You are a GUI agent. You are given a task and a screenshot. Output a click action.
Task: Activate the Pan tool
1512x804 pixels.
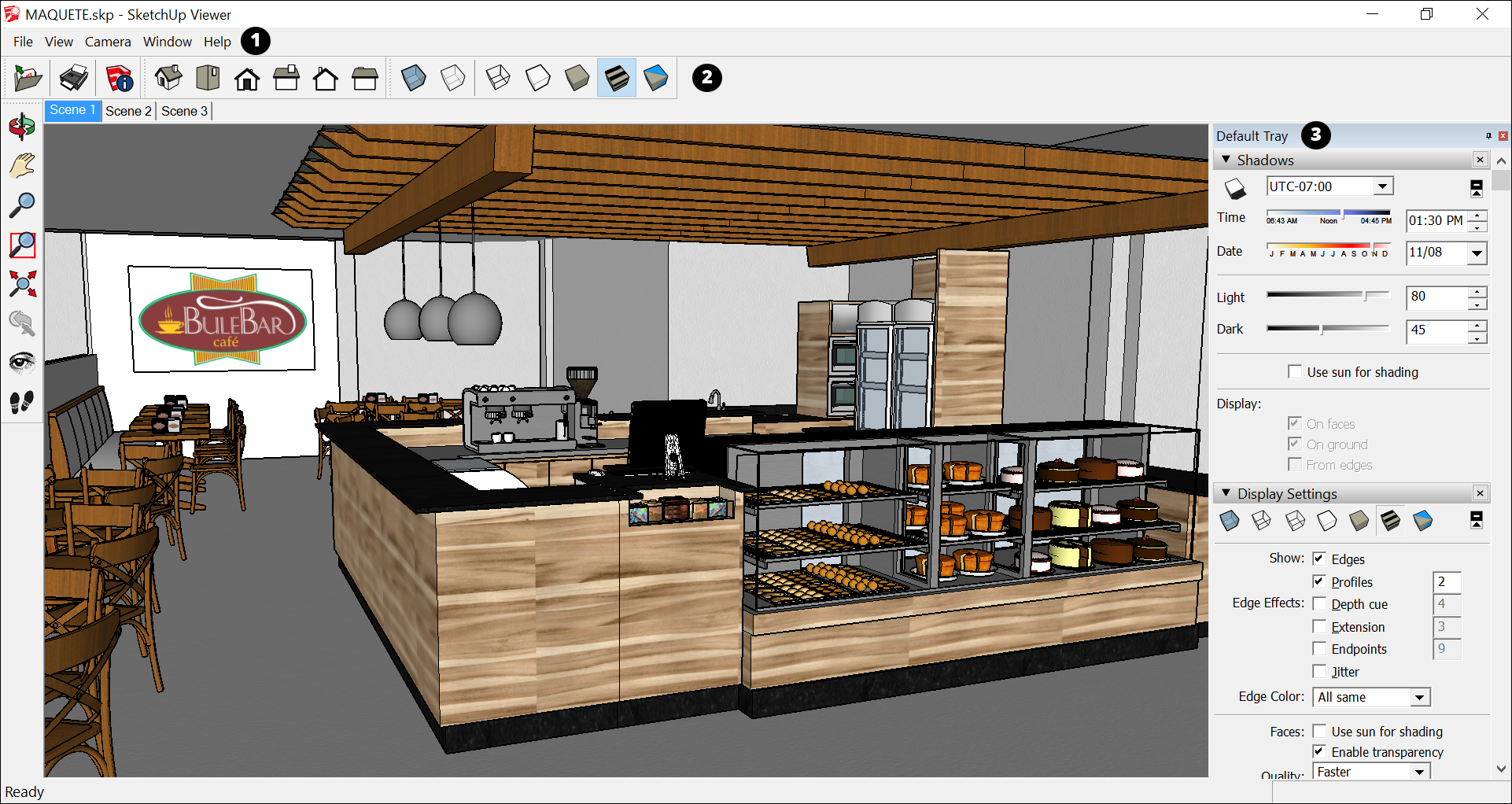click(22, 165)
